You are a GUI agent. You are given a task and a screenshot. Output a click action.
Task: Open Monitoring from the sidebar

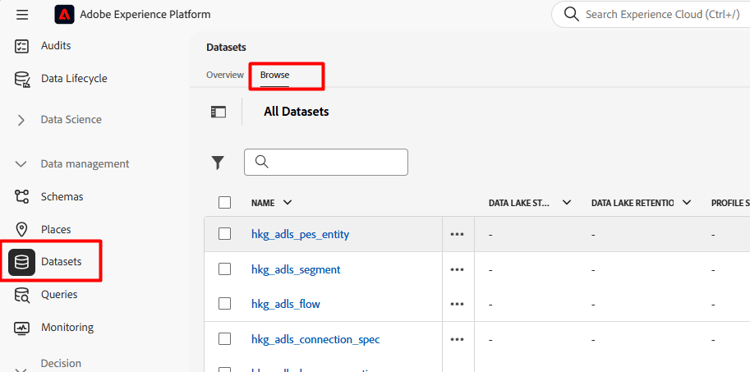point(67,328)
